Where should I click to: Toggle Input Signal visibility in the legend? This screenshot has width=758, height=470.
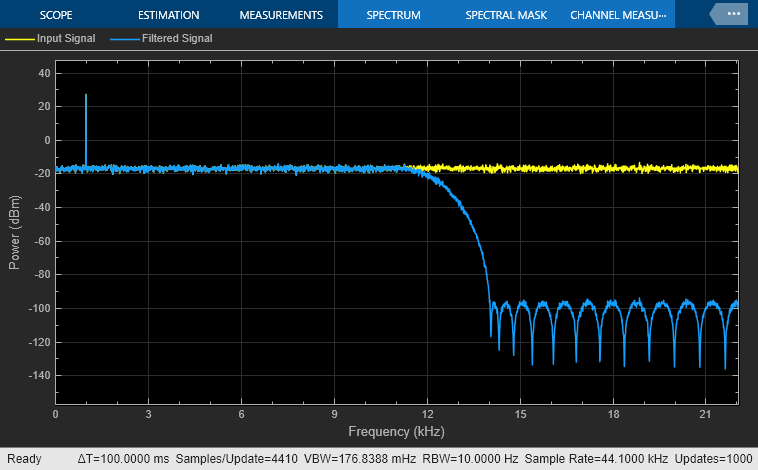[x=66, y=39]
